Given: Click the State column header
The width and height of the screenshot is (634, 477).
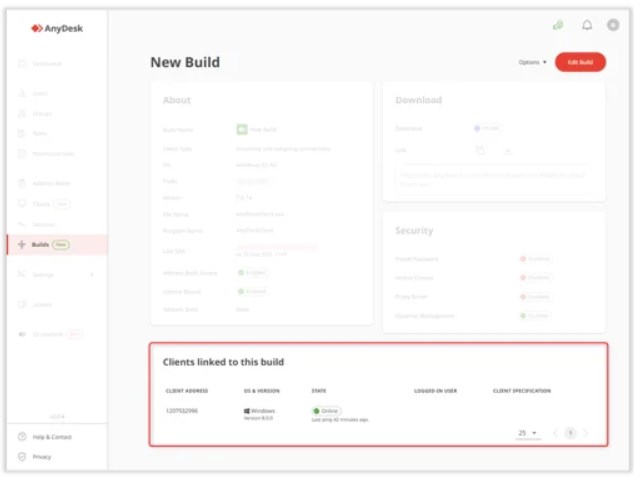Looking at the screenshot, I should (319, 391).
